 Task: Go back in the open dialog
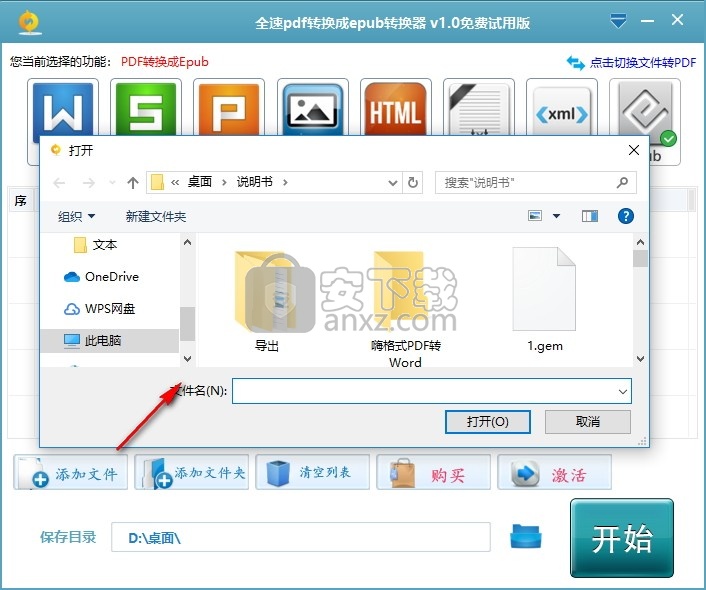[x=59, y=183]
